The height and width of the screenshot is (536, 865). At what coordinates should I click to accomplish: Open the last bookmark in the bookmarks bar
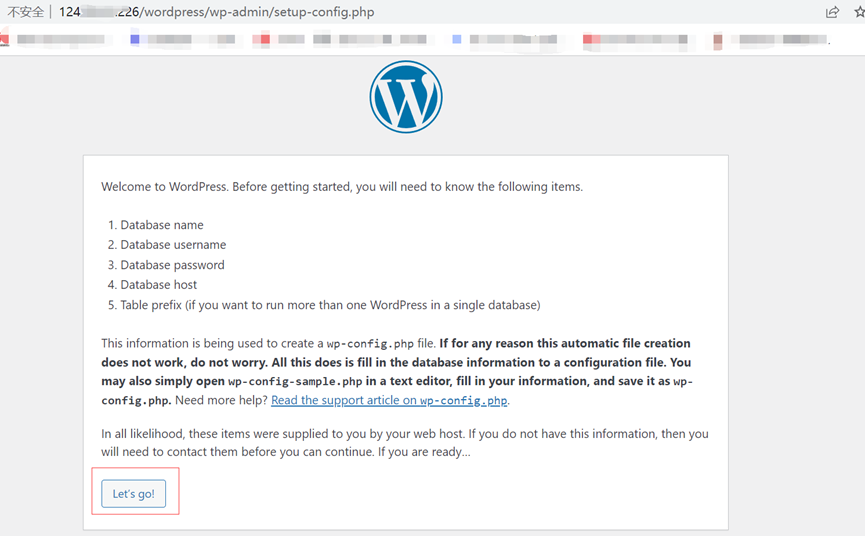772,40
